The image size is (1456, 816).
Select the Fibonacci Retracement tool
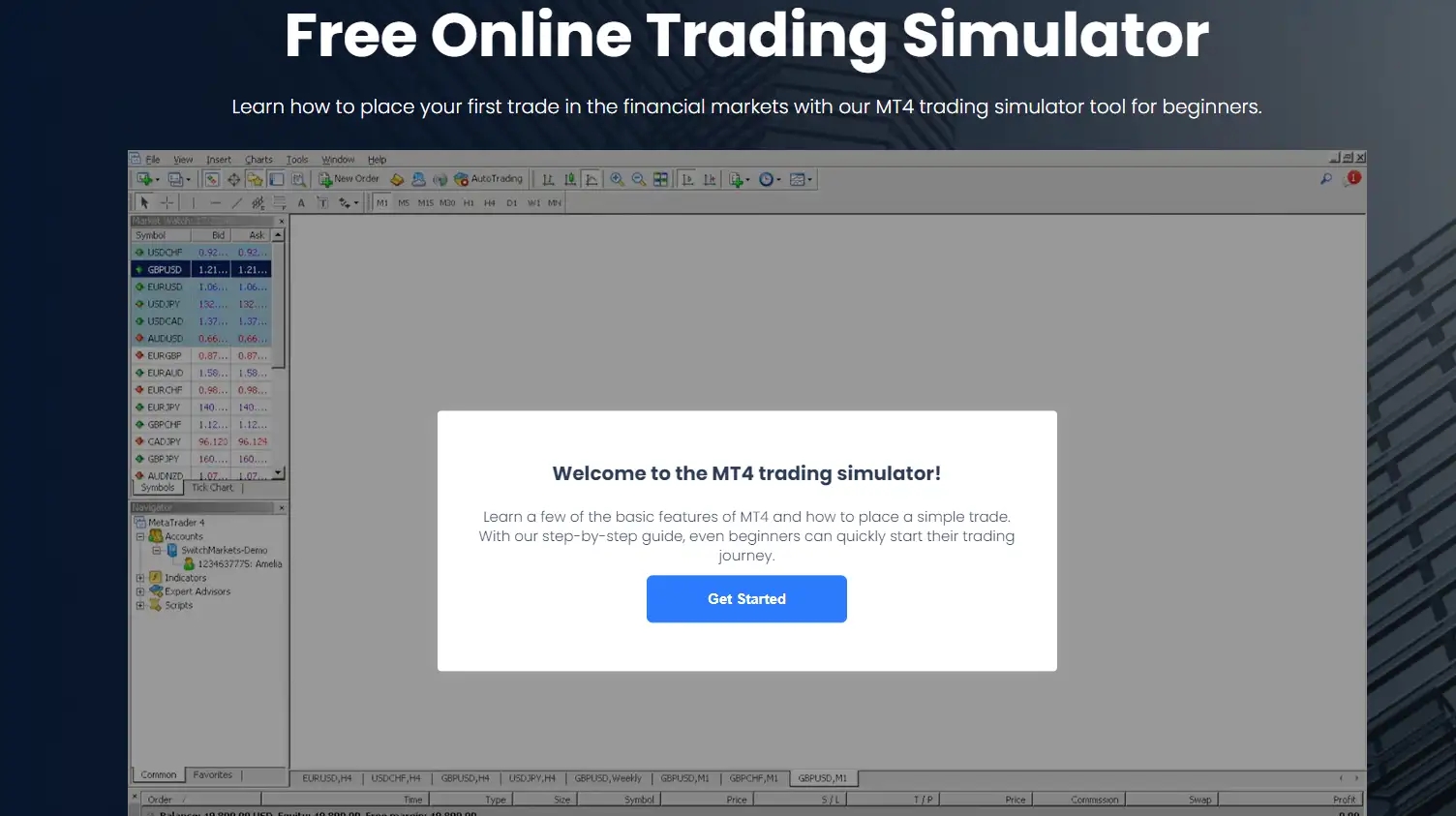click(280, 202)
